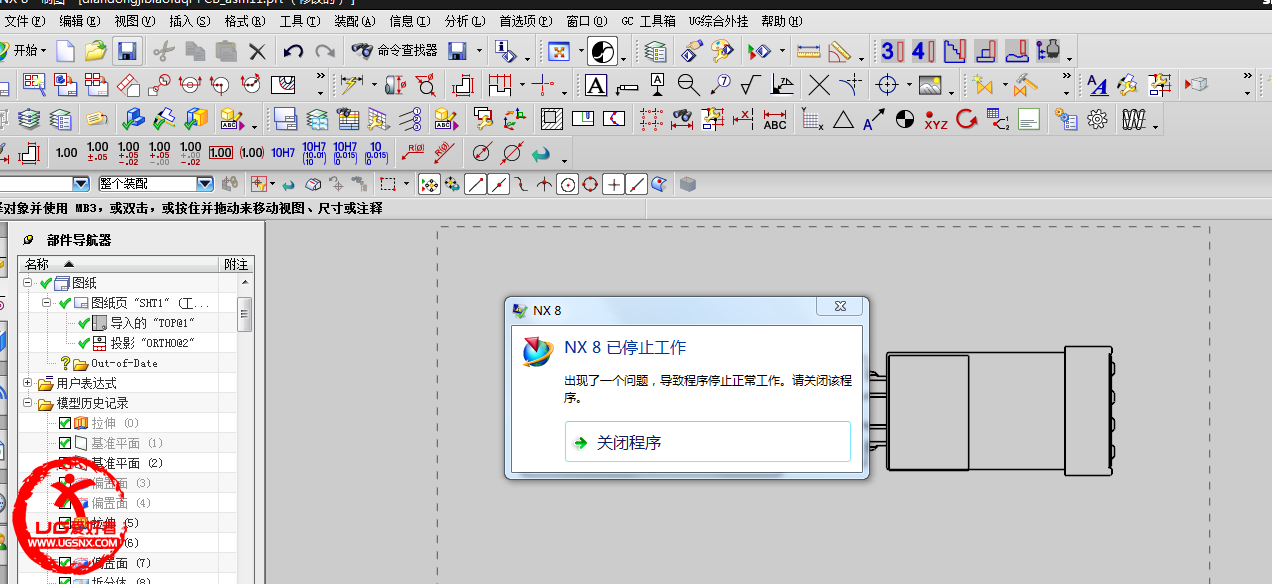Open the 编辑(E) menu
The image size is (1272, 584).
pos(79,21)
